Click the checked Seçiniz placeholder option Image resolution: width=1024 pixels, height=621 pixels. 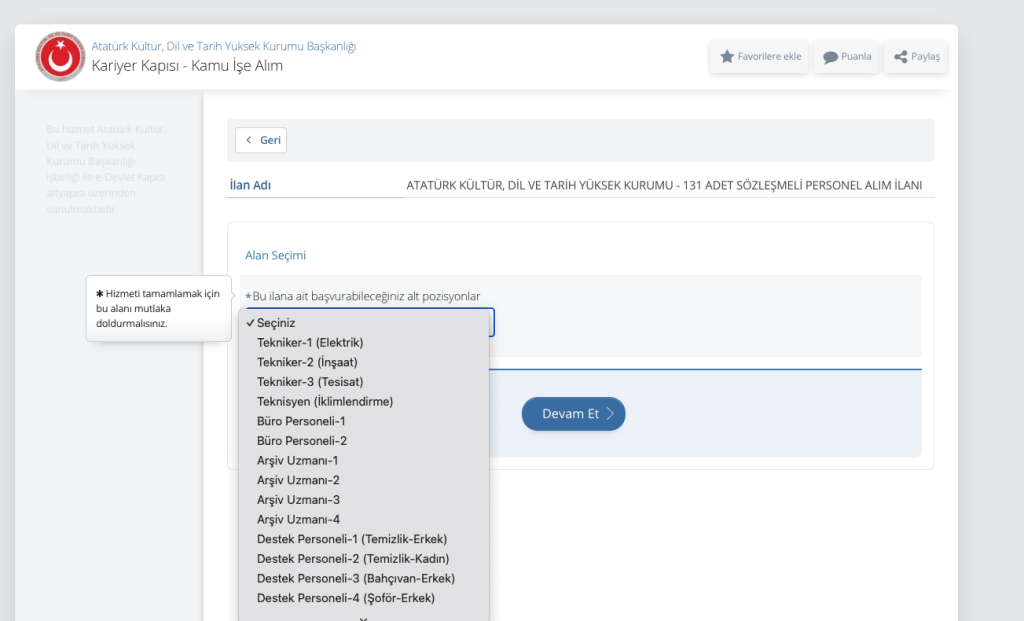[x=276, y=323]
